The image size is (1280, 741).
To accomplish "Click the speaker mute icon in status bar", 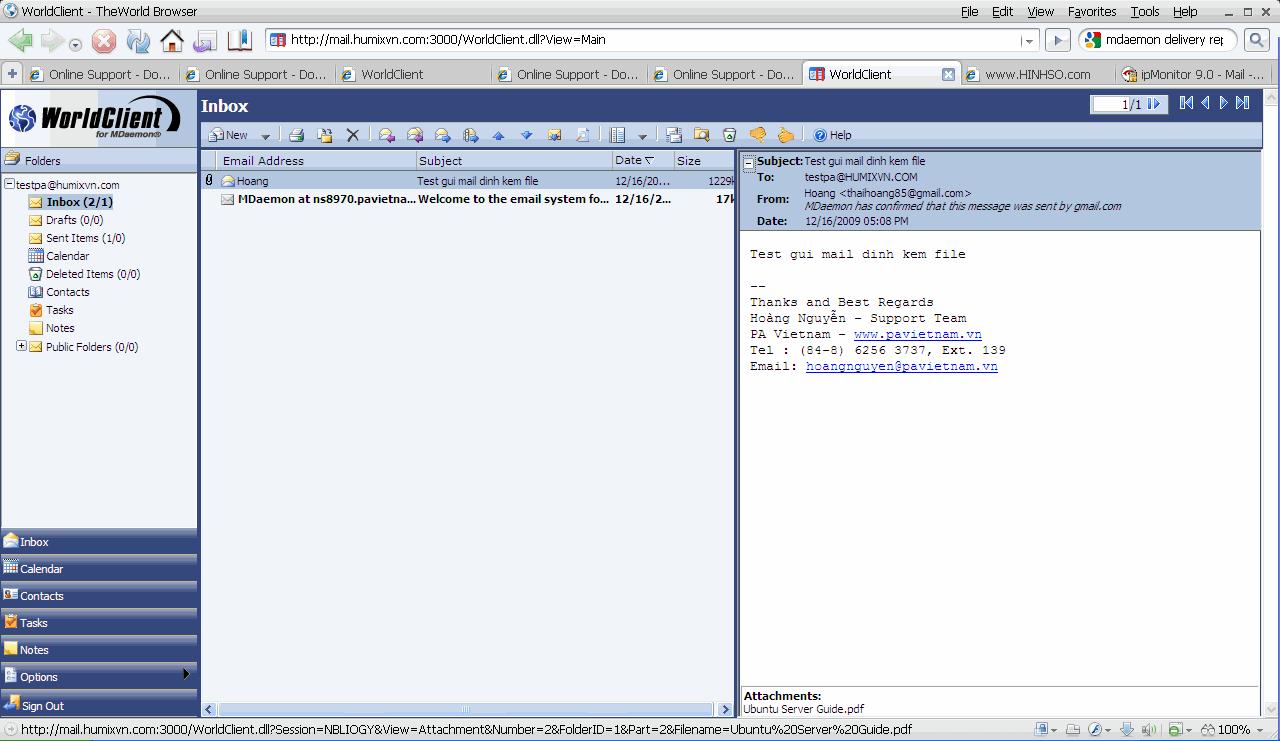I will pos(1148,730).
